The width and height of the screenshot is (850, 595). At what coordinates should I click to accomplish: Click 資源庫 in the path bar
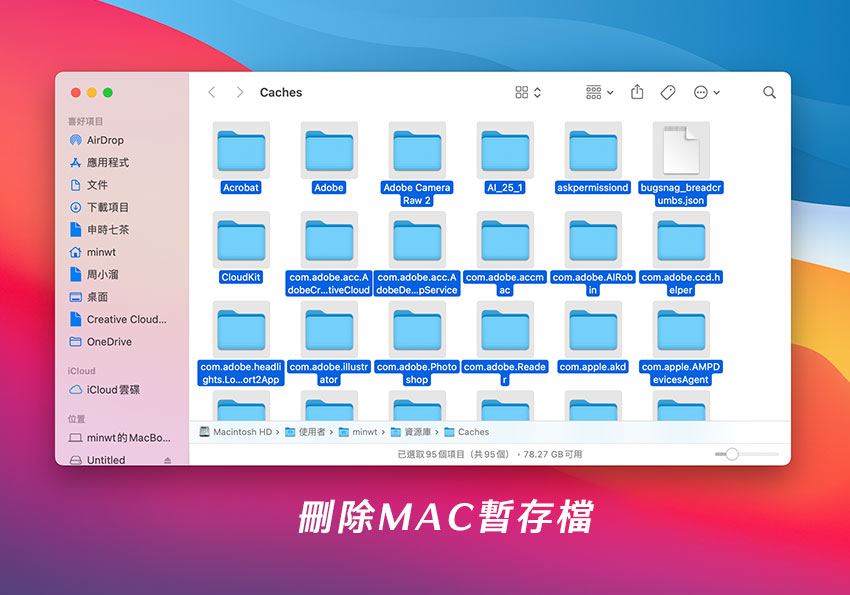(x=411, y=432)
